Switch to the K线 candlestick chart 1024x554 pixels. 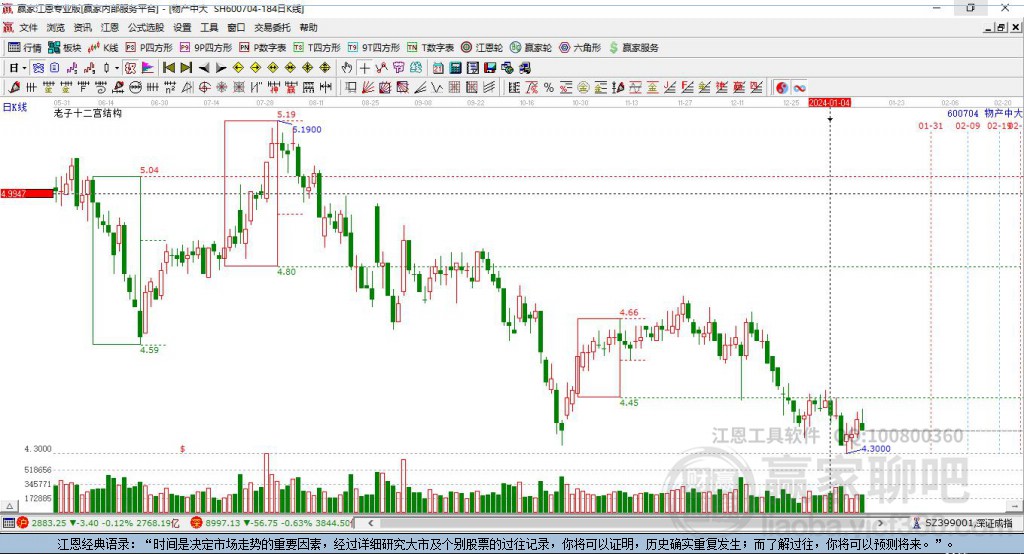click(103, 48)
